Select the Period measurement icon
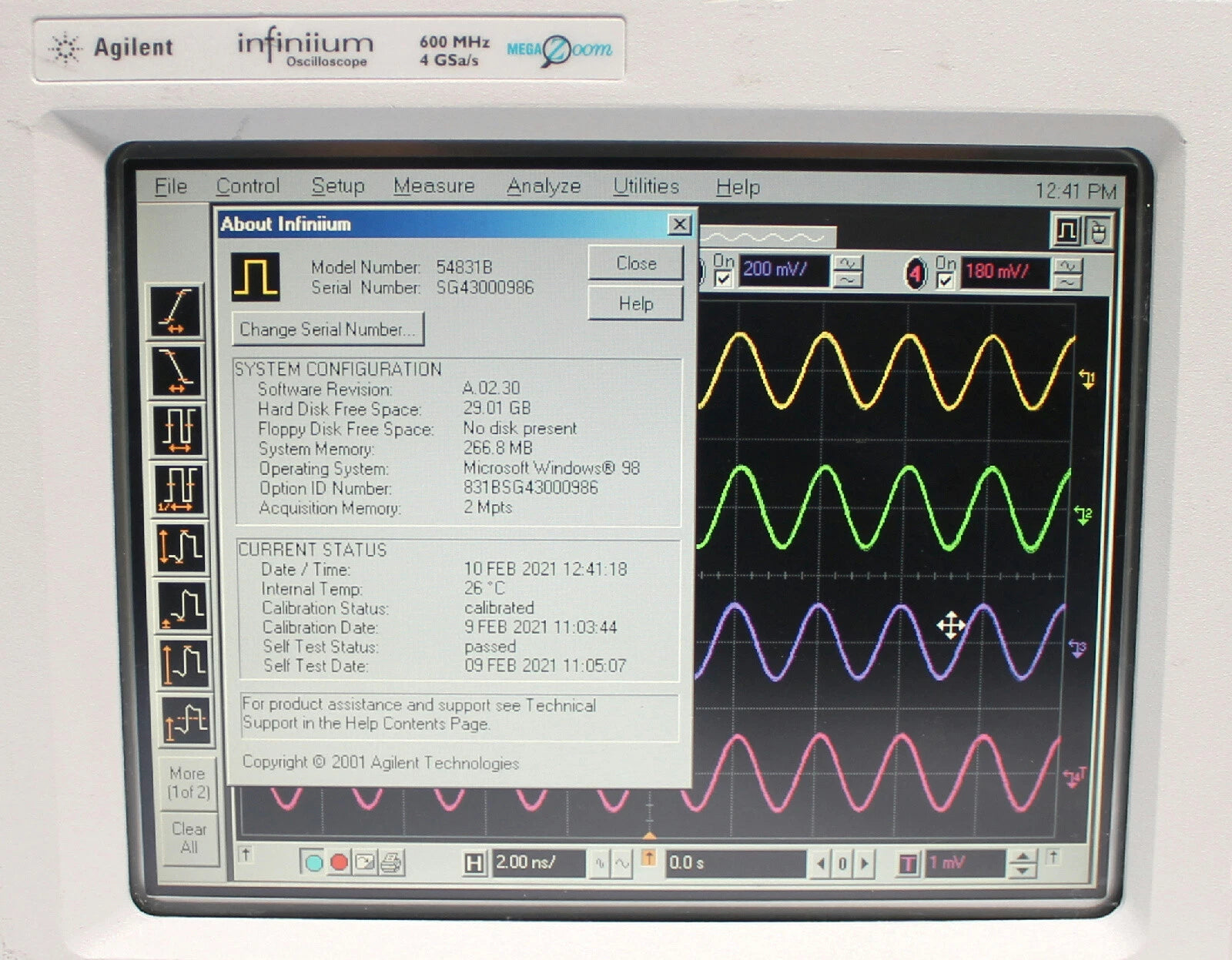 [179, 430]
